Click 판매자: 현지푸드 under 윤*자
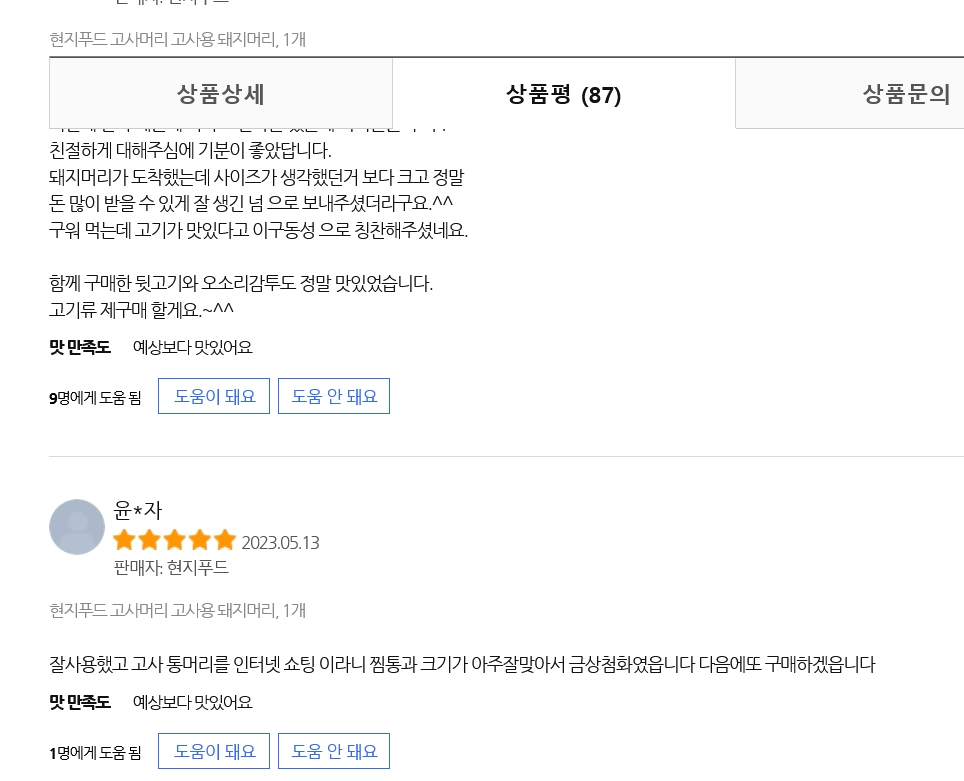This screenshot has width=964, height=781. pyautogui.click(x=172, y=567)
